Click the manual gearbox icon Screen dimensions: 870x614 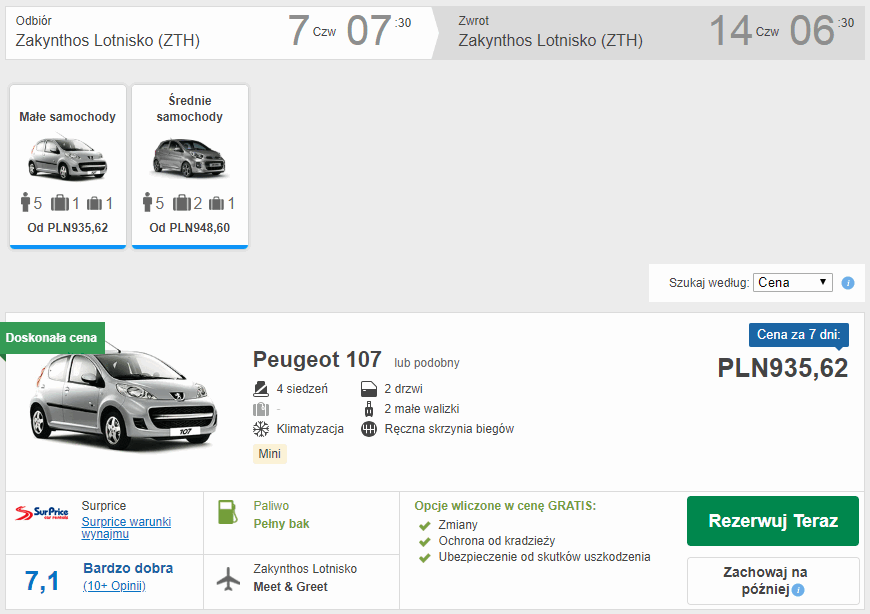(x=368, y=429)
